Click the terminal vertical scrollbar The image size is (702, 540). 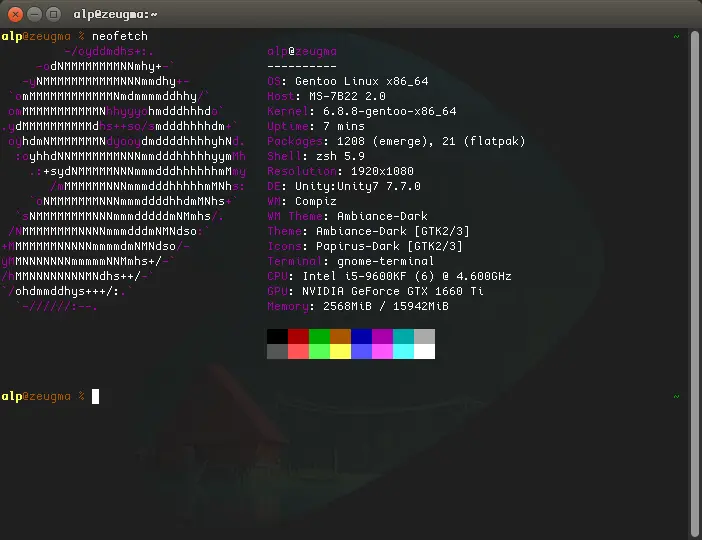click(x=694, y=284)
